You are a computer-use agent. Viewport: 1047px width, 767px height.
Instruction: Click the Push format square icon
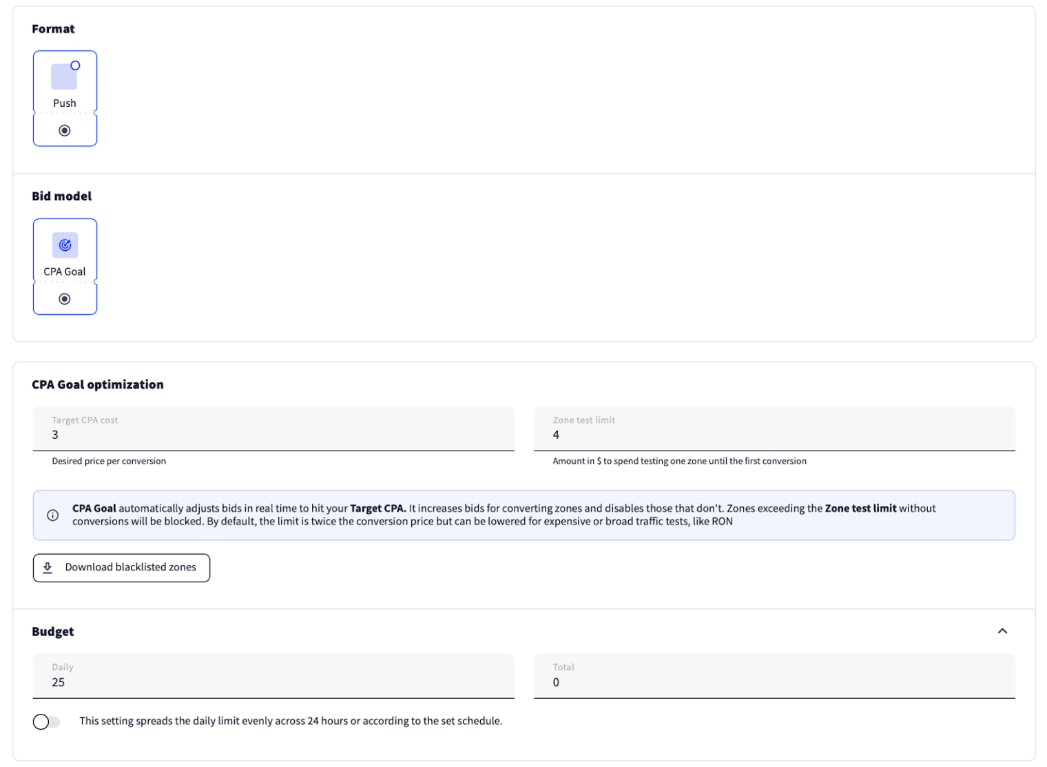[64, 77]
